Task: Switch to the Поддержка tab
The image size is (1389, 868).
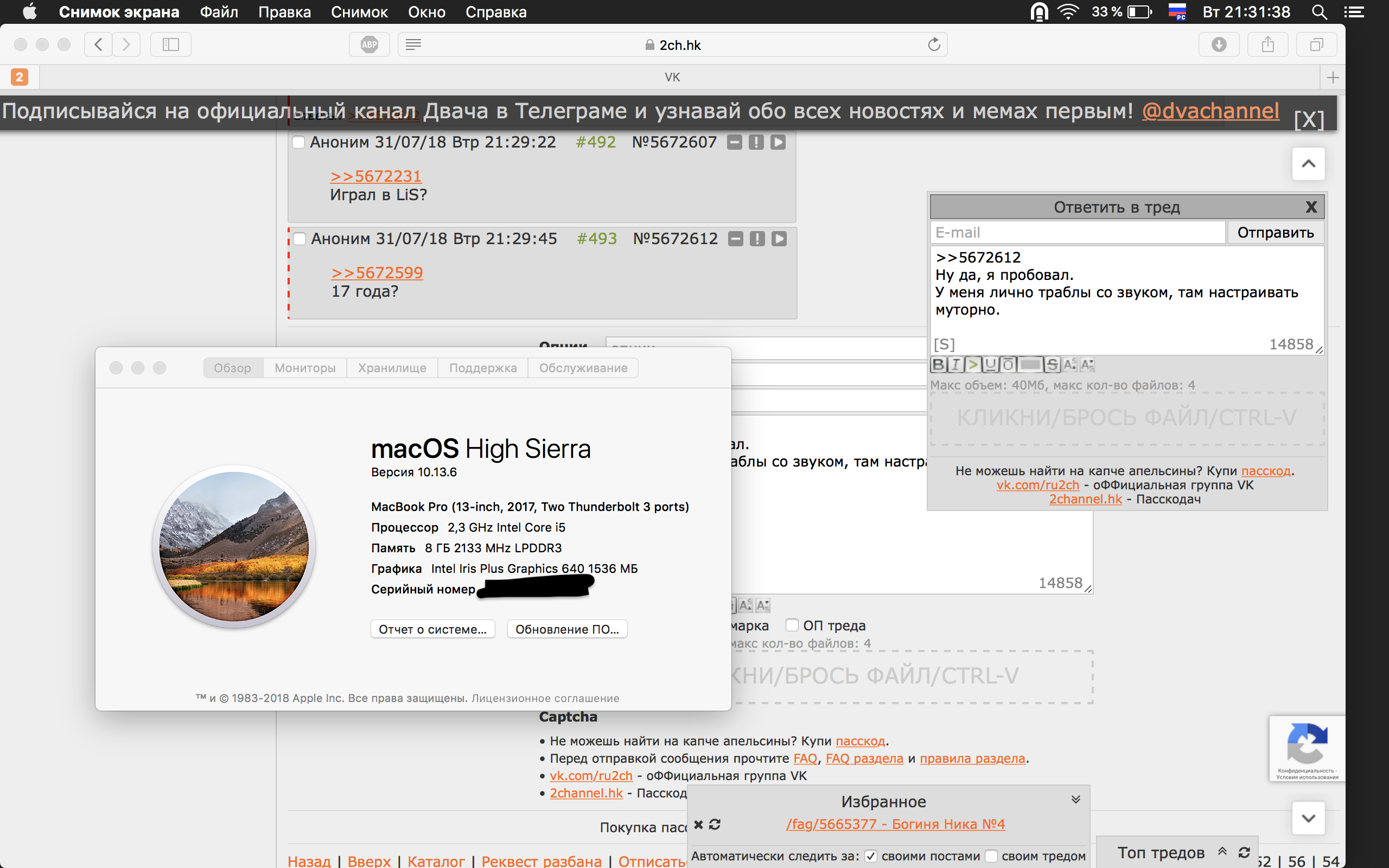Action: pyautogui.click(x=483, y=367)
